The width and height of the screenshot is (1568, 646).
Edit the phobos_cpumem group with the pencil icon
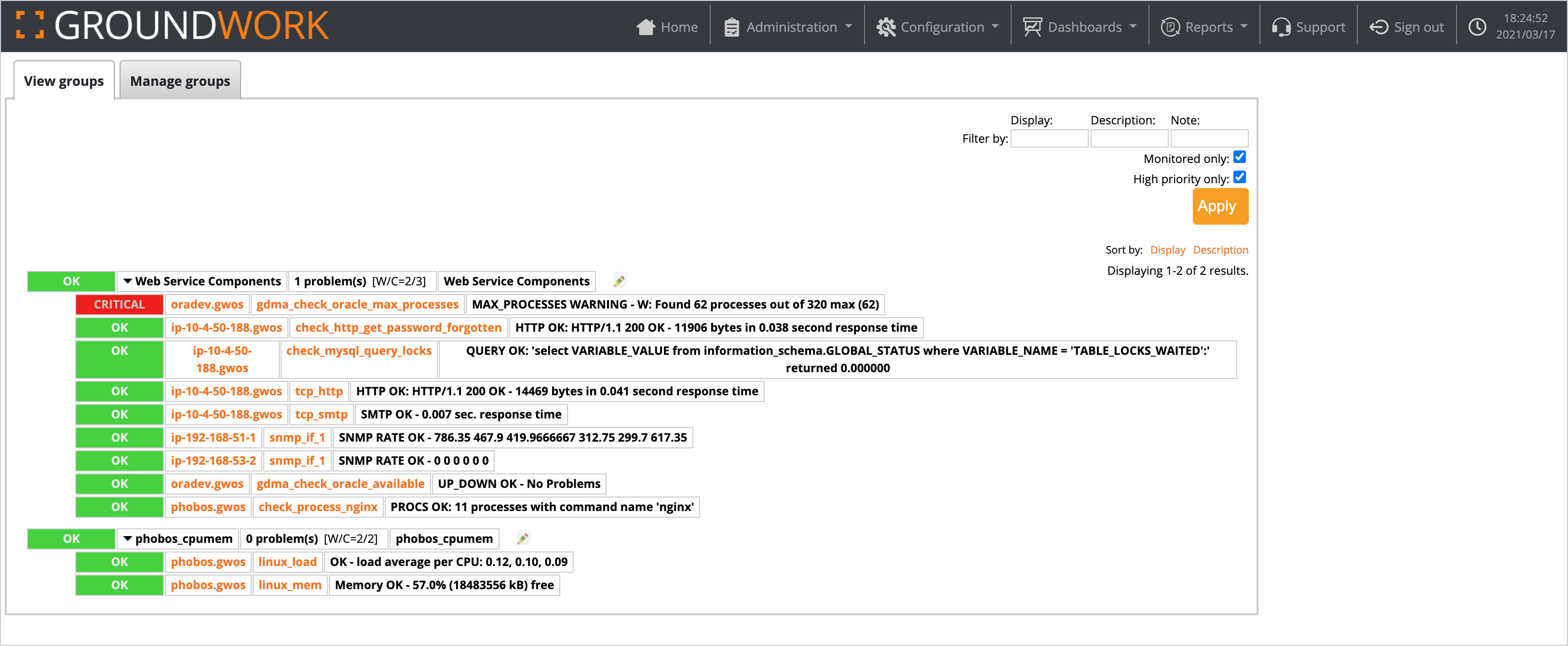coord(522,538)
